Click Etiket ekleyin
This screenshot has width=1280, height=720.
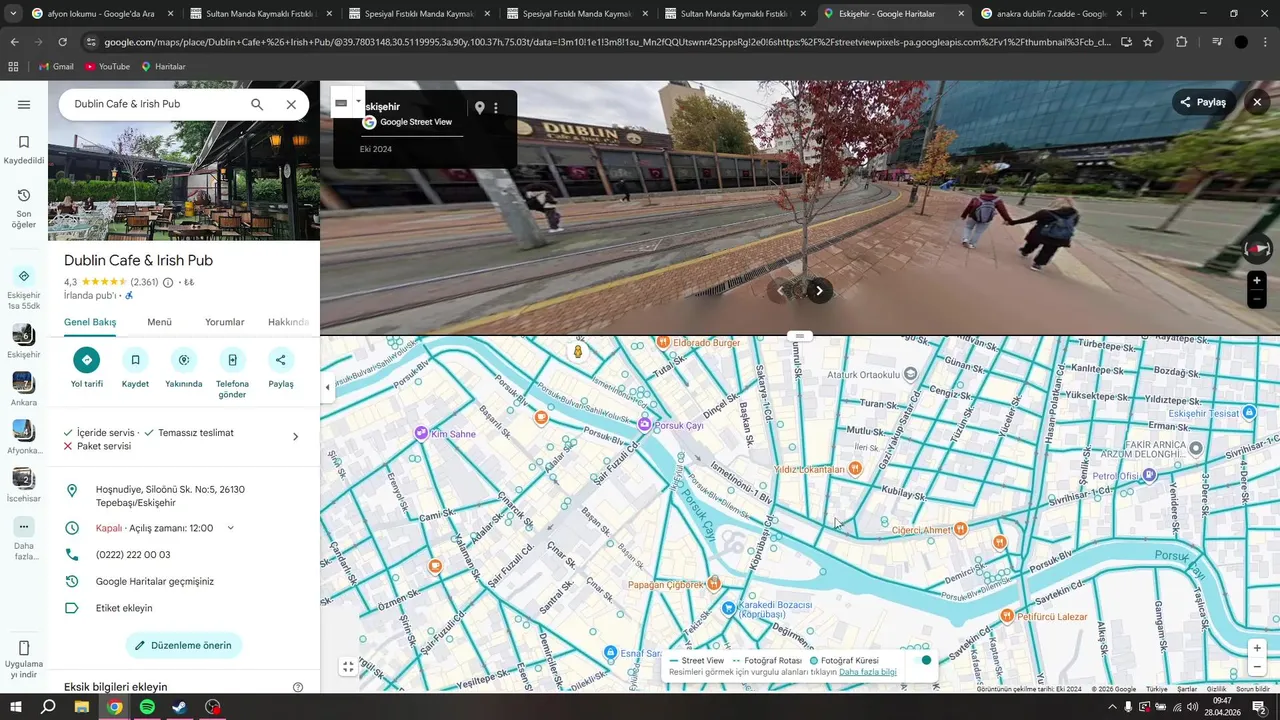tap(124, 608)
